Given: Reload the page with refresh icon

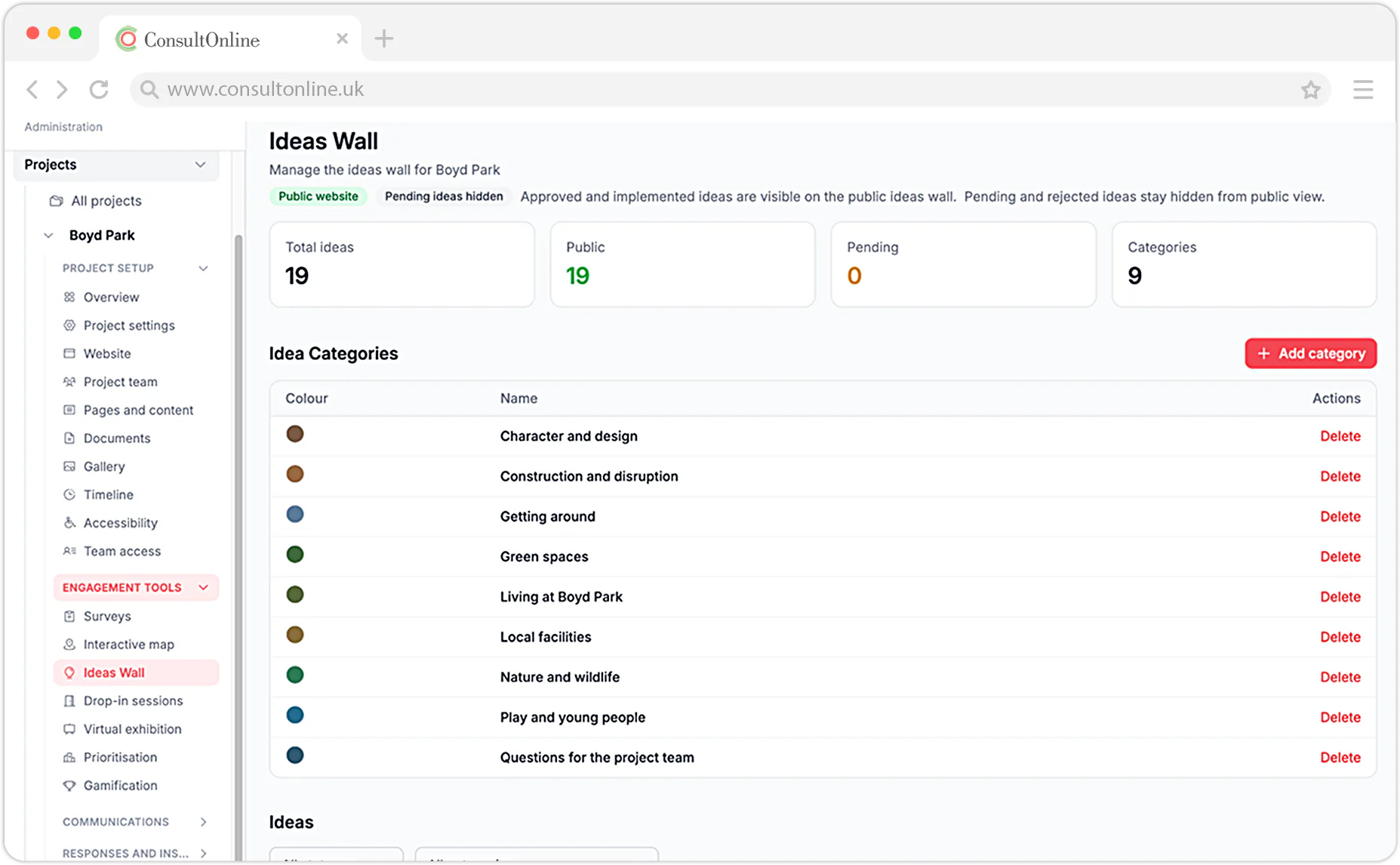Looking at the screenshot, I should click(x=99, y=90).
